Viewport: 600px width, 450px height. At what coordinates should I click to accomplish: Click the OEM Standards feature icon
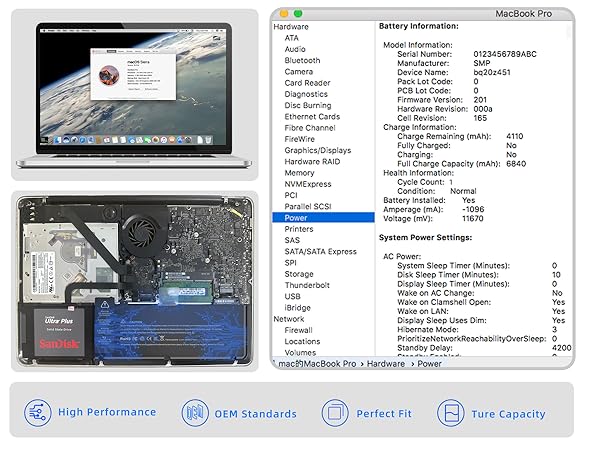tap(195, 413)
